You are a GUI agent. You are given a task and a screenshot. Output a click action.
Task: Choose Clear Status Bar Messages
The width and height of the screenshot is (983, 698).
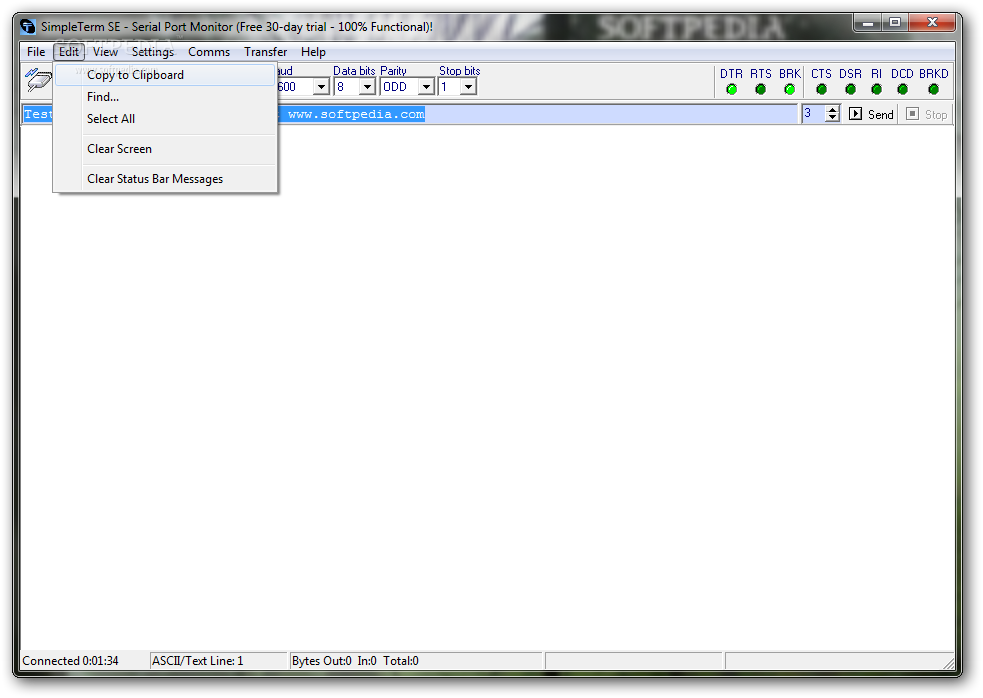coord(165,179)
